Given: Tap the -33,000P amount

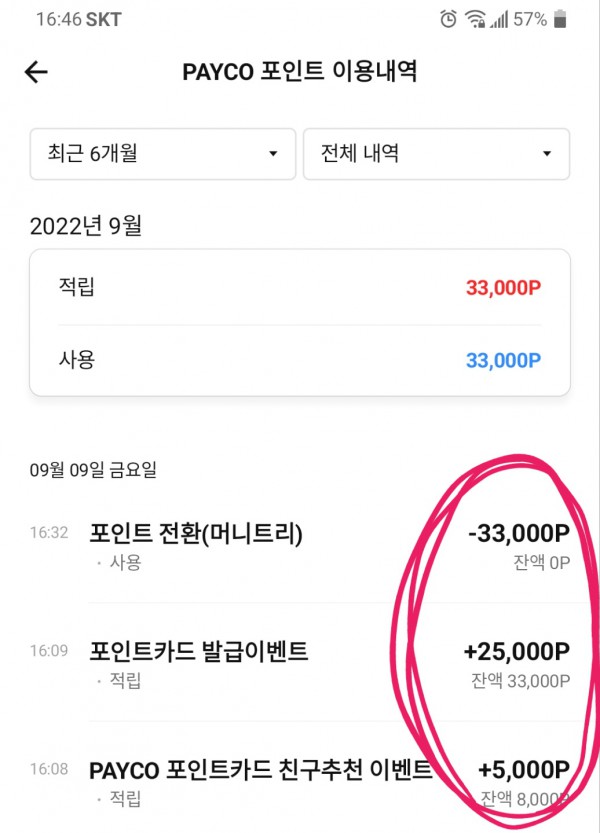Looking at the screenshot, I should (519, 535).
